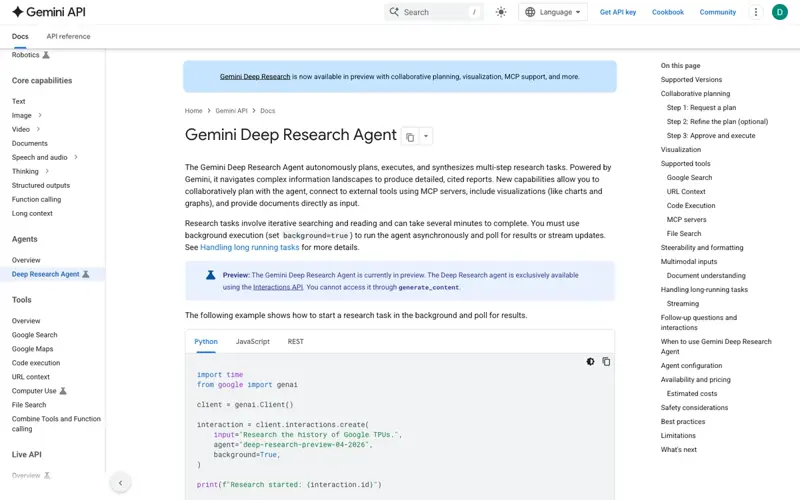Open Google Maps tool in sidebar
800x500 pixels.
point(33,349)
